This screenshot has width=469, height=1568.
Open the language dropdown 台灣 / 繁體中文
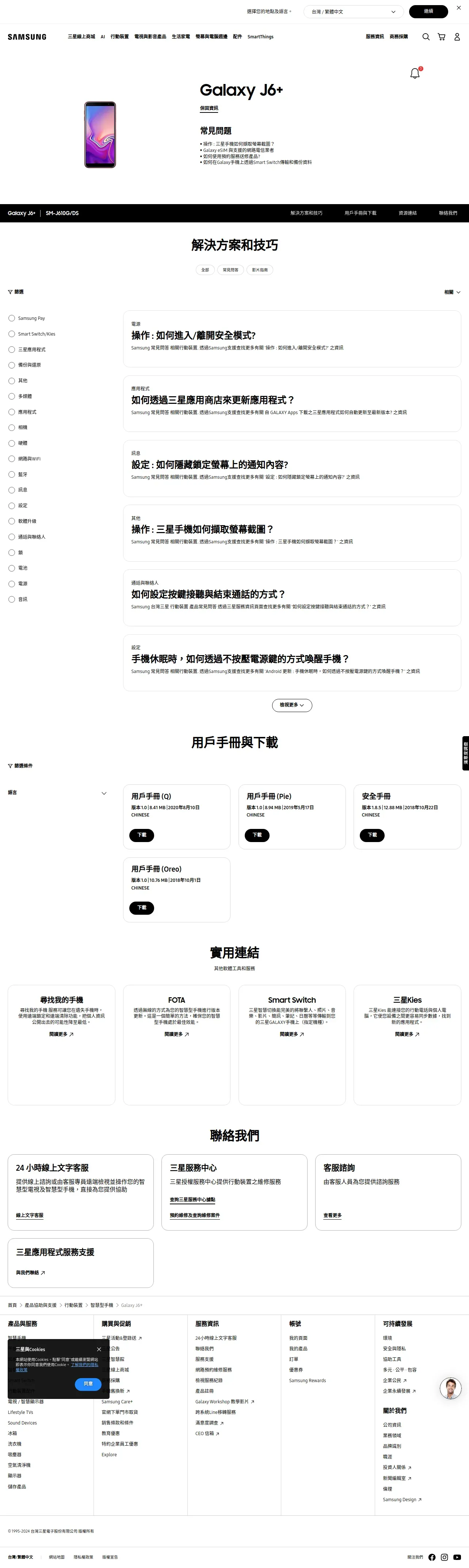point(353,12)
